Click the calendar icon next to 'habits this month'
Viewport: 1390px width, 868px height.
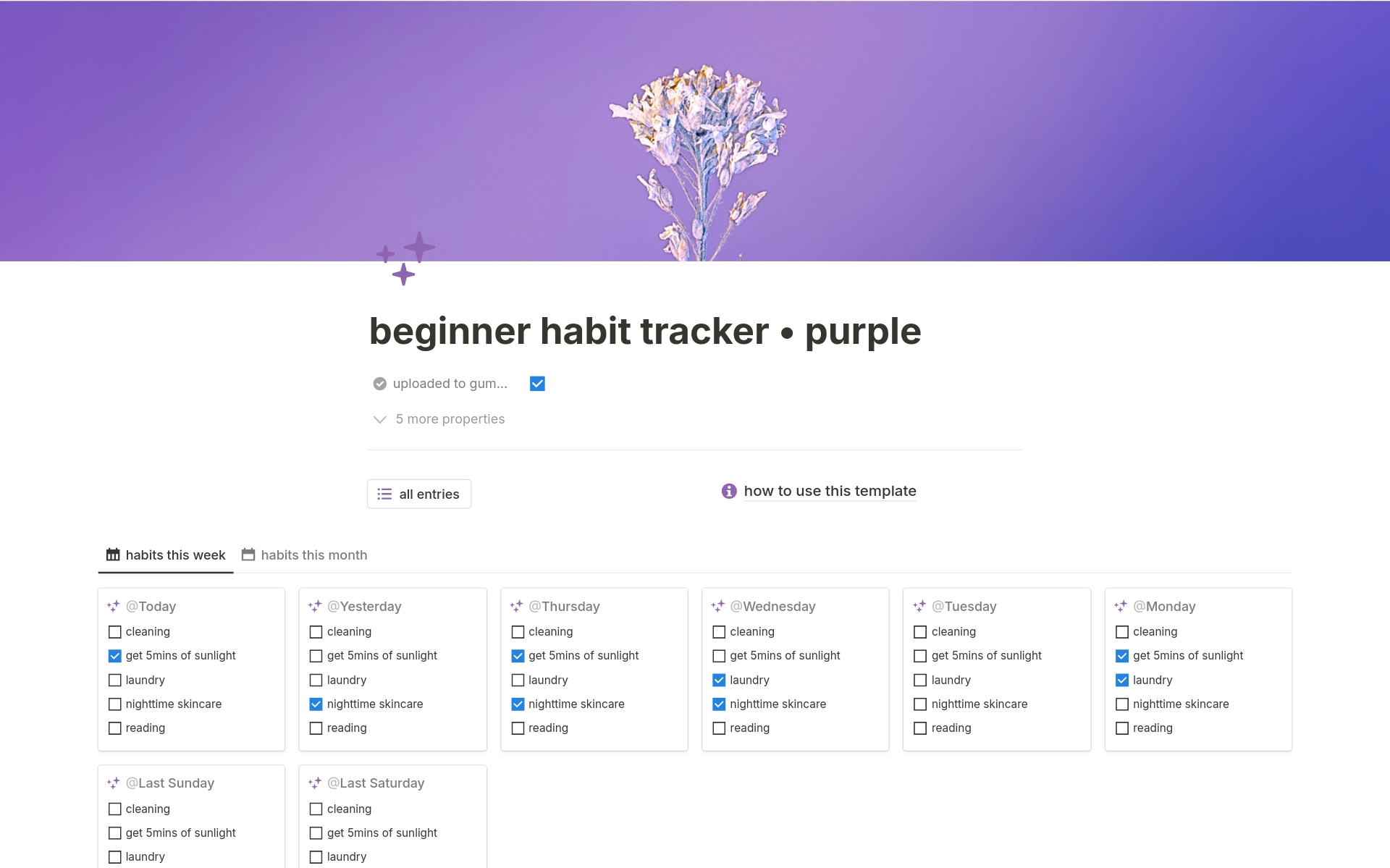(250, 554)
